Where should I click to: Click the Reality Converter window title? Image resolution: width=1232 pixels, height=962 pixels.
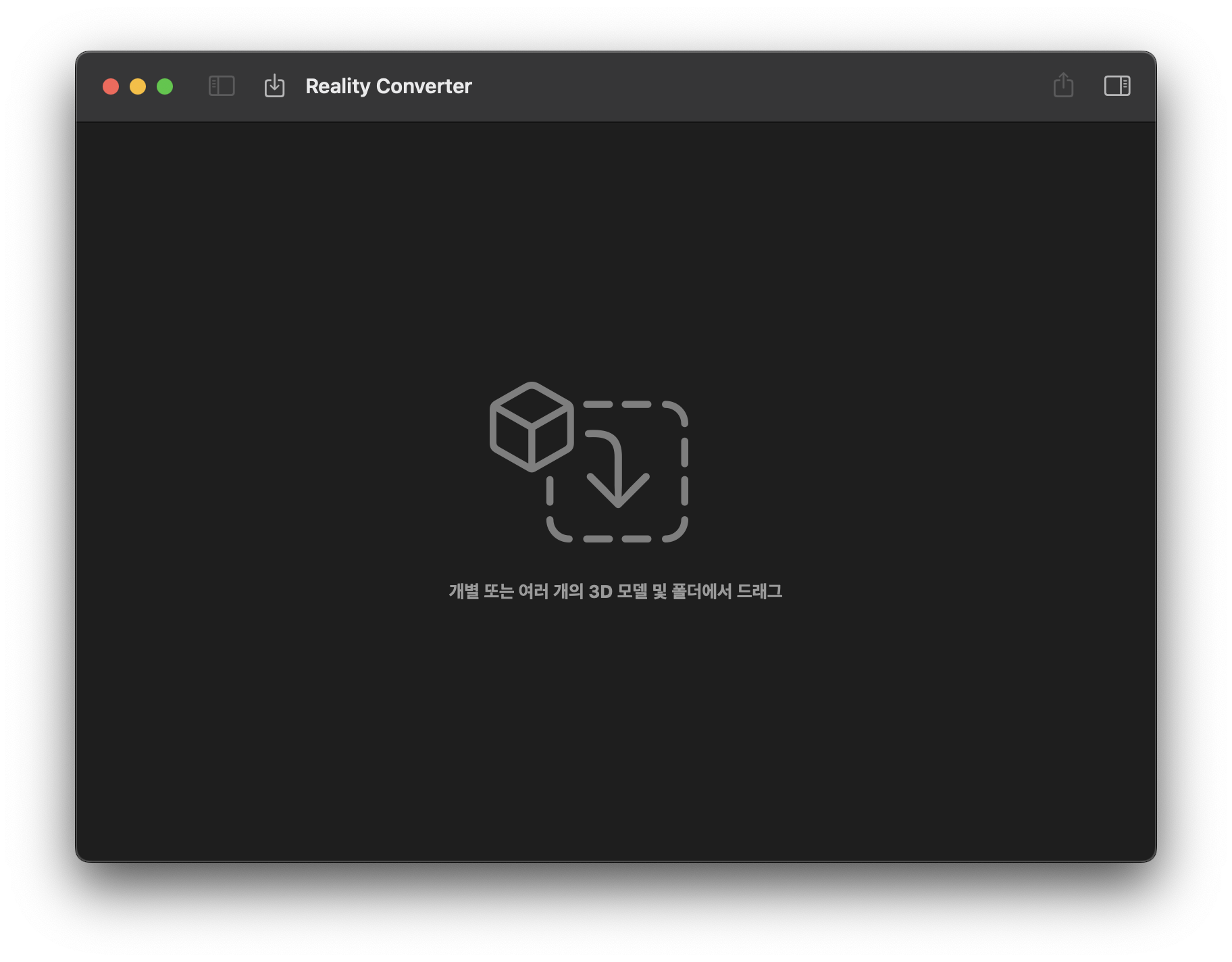(x=388, y=86)
